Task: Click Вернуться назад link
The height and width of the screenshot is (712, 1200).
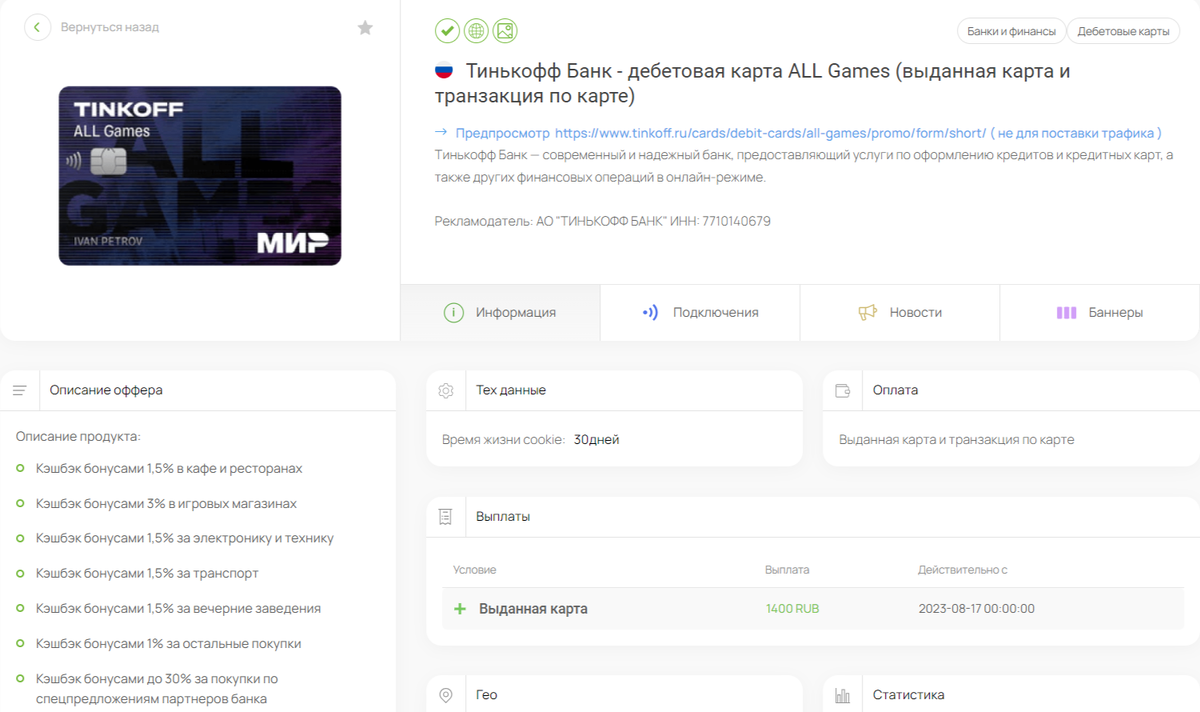Action: [110, 27]
